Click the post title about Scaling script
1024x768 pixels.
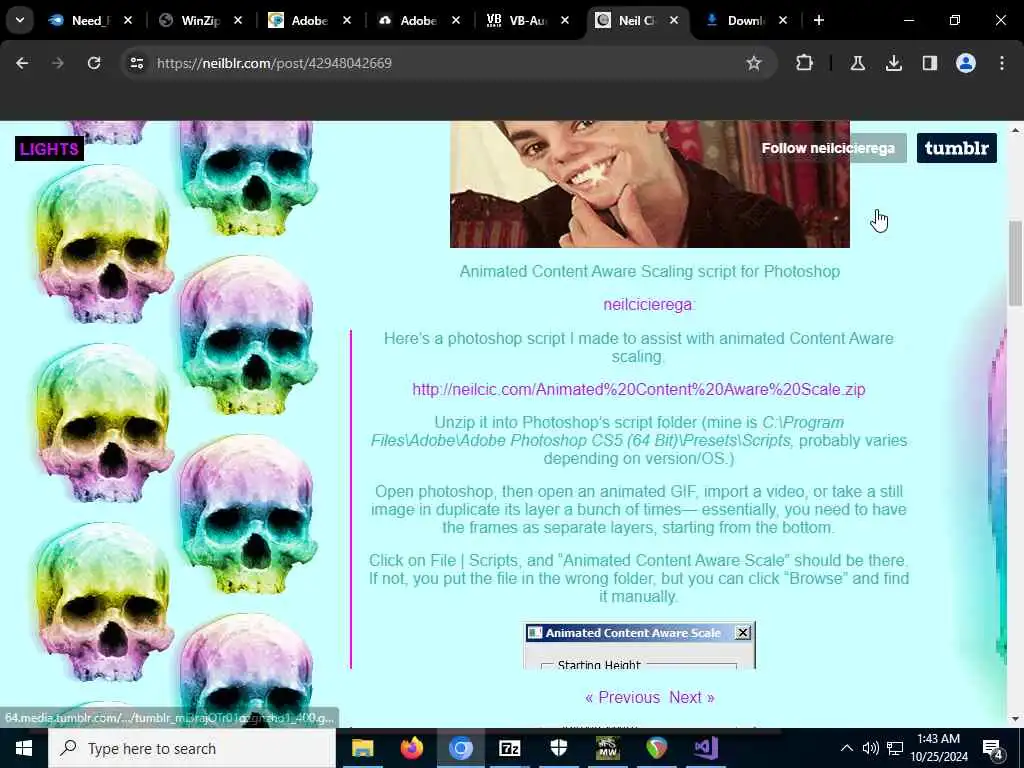coord(650,271)
